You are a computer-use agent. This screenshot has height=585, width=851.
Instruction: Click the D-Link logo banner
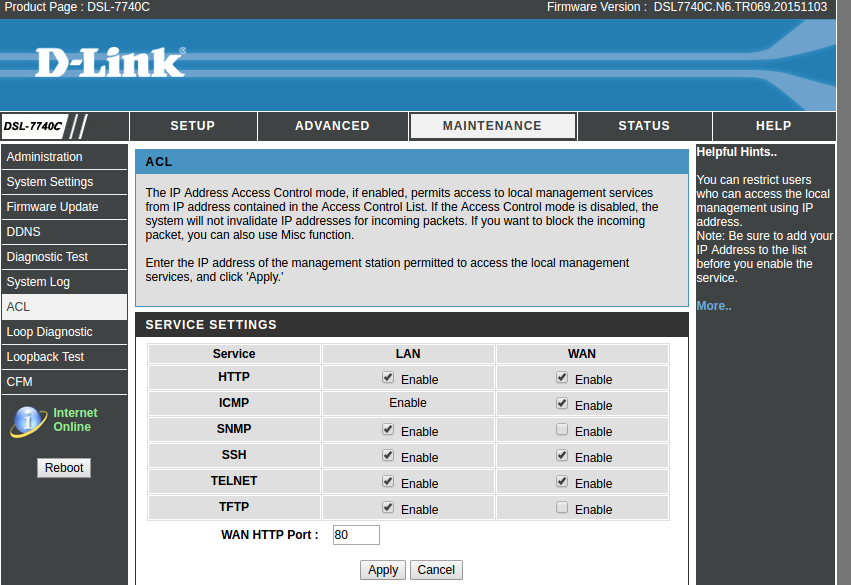[110, 62]
